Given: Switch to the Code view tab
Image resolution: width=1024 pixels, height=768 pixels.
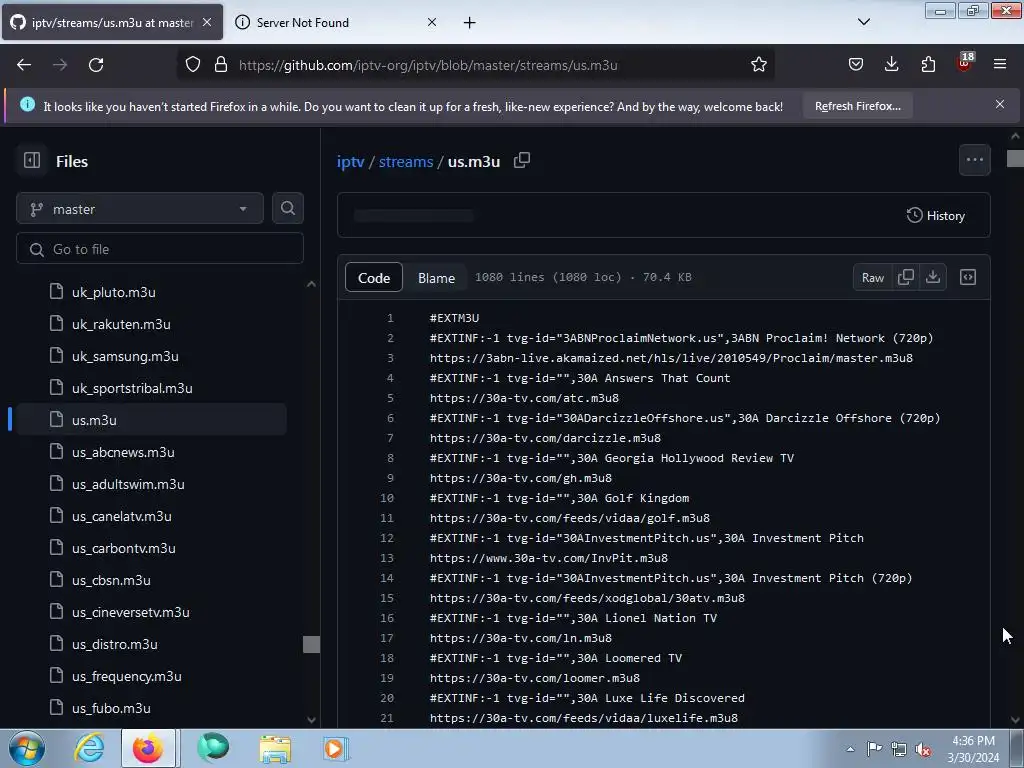Looking at the screenshot, I should (x=374, y=278).
